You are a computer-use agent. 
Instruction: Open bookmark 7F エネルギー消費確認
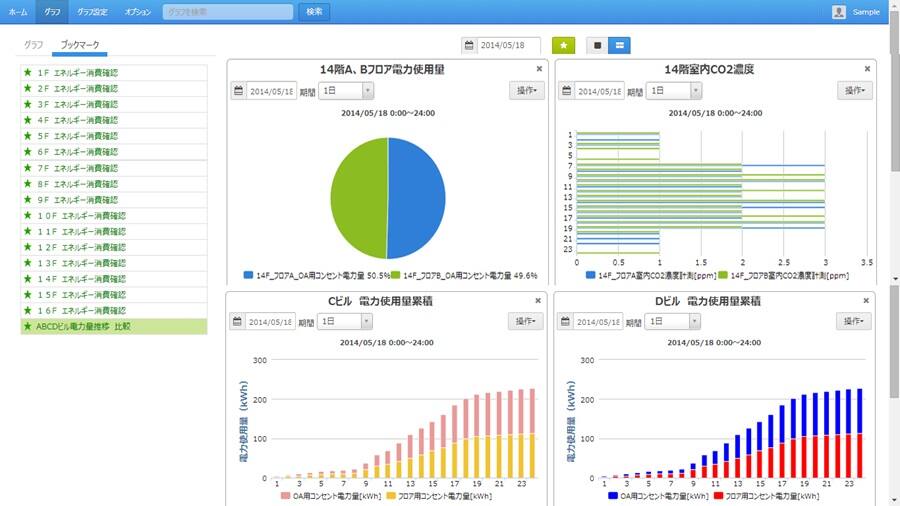[x=114, y=168]
